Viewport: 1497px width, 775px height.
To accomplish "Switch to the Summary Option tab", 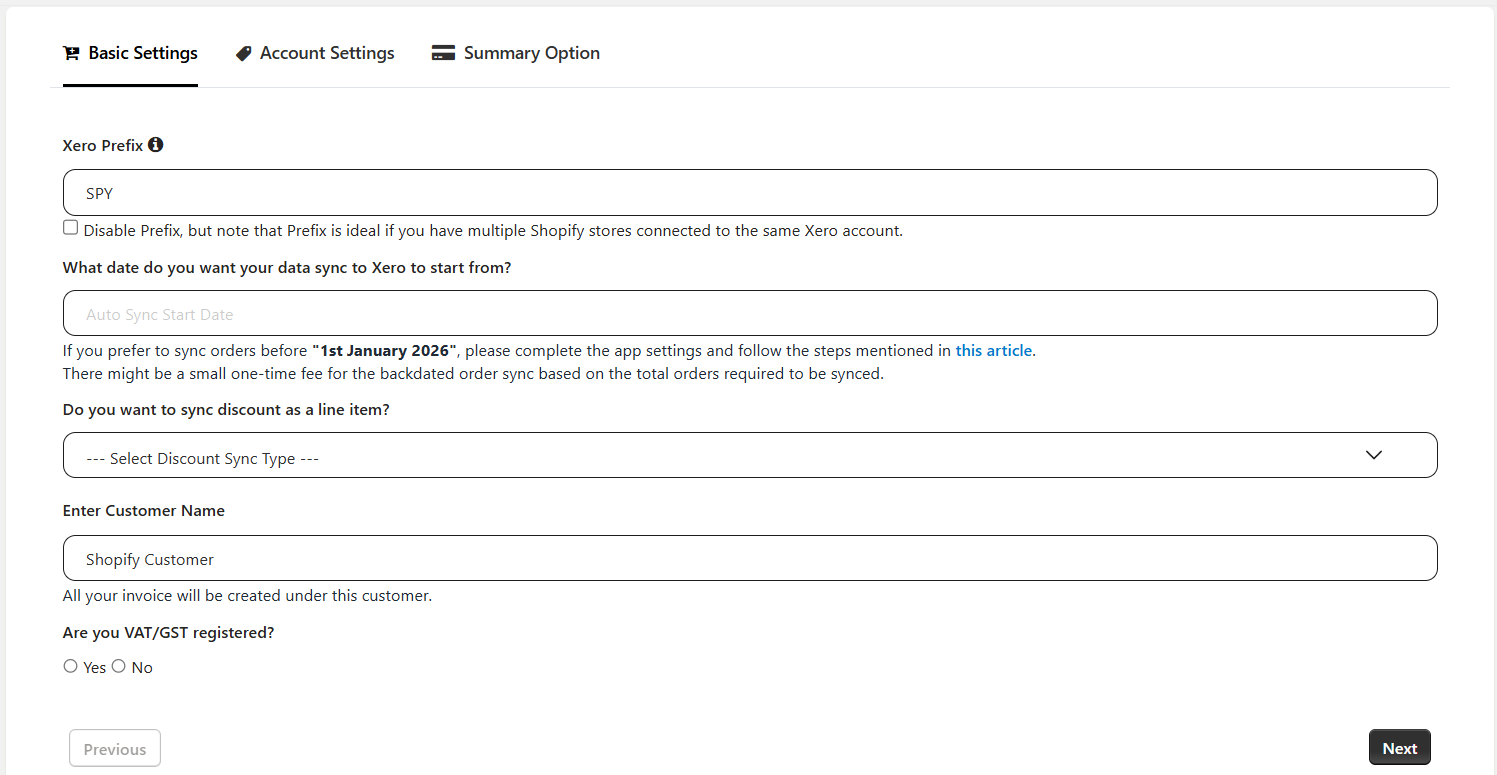I will (x=531, y=53).
